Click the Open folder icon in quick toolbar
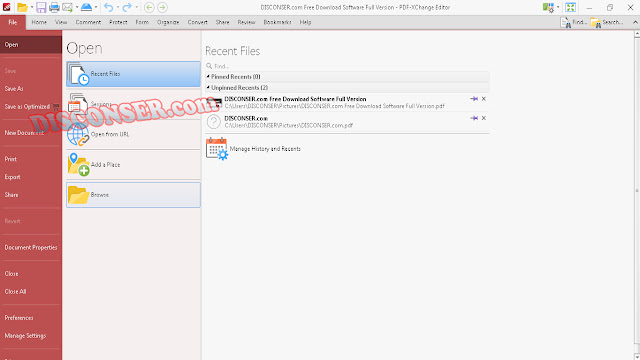The width and height of the screenshot is (640, 360). click(x=22, y=7)
